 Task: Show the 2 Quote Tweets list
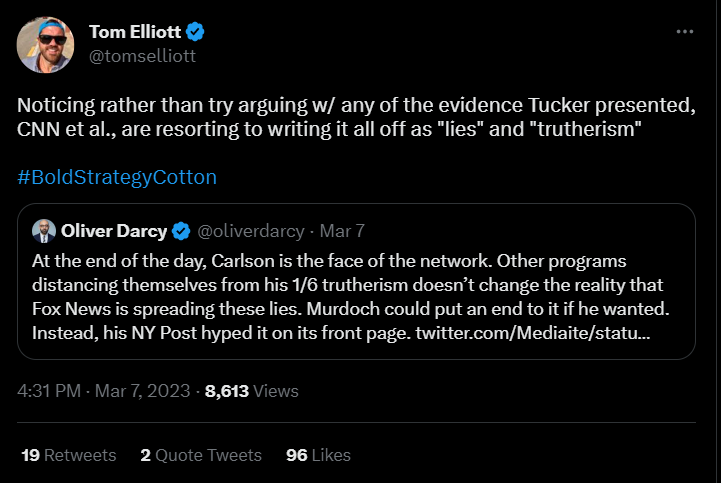pyautogui.click(x=201, y=455)
